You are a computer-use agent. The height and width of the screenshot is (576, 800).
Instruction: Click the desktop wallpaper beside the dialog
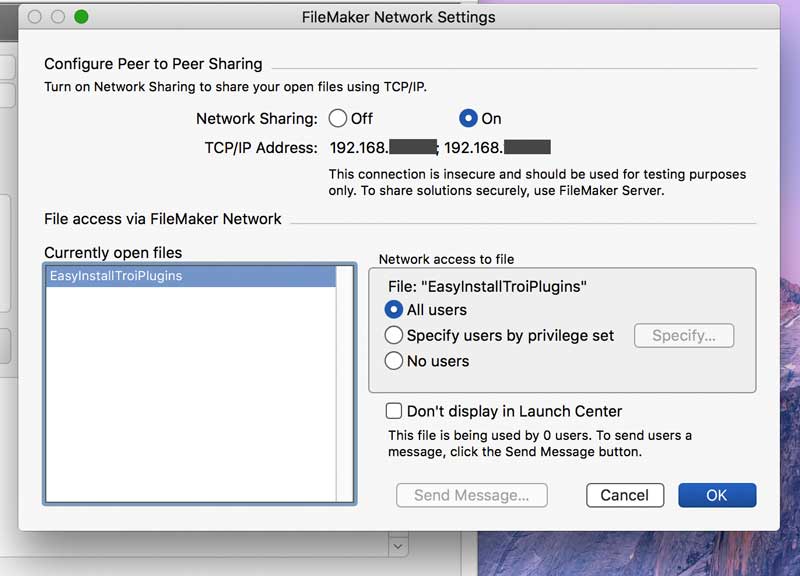click(790, 300)
